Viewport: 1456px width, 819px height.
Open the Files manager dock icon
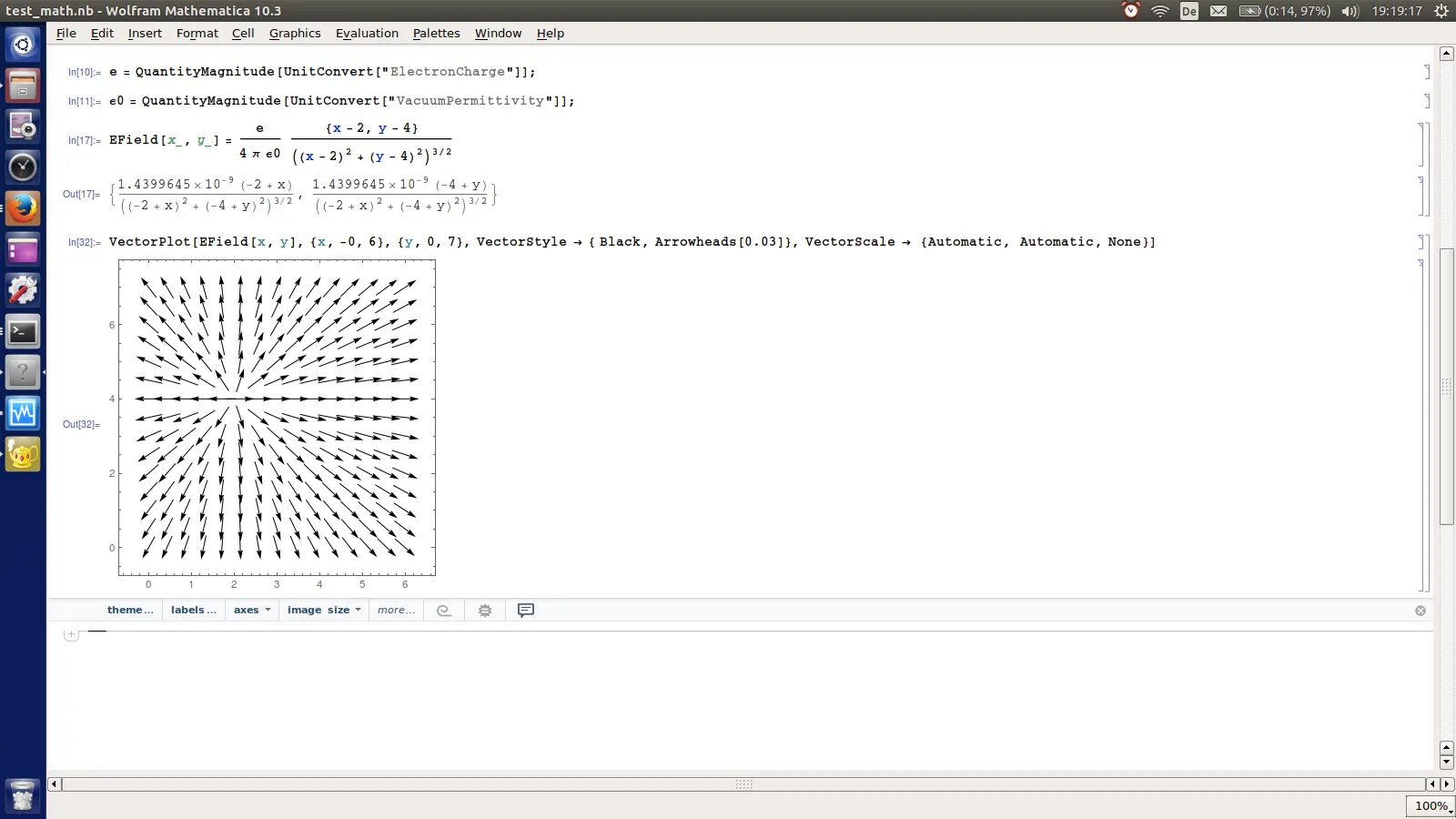click(23, 86)
